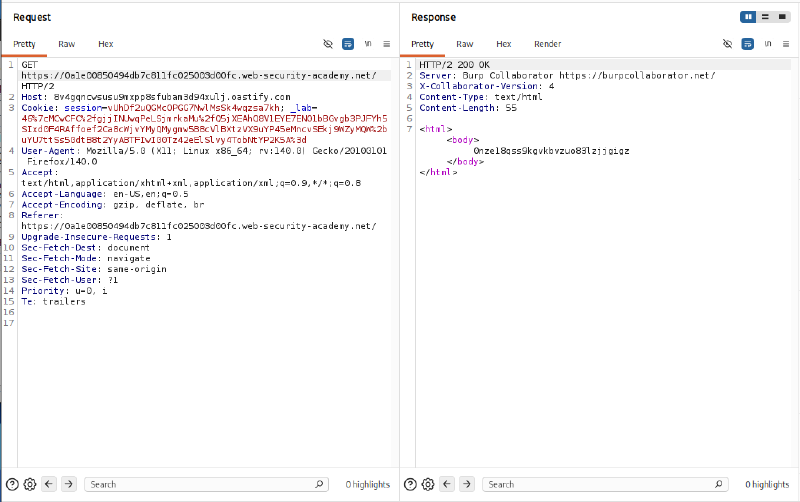Select combined tabbed layout icon
The height and width of the screenshot is (502, 800).
tap(782, 17)
